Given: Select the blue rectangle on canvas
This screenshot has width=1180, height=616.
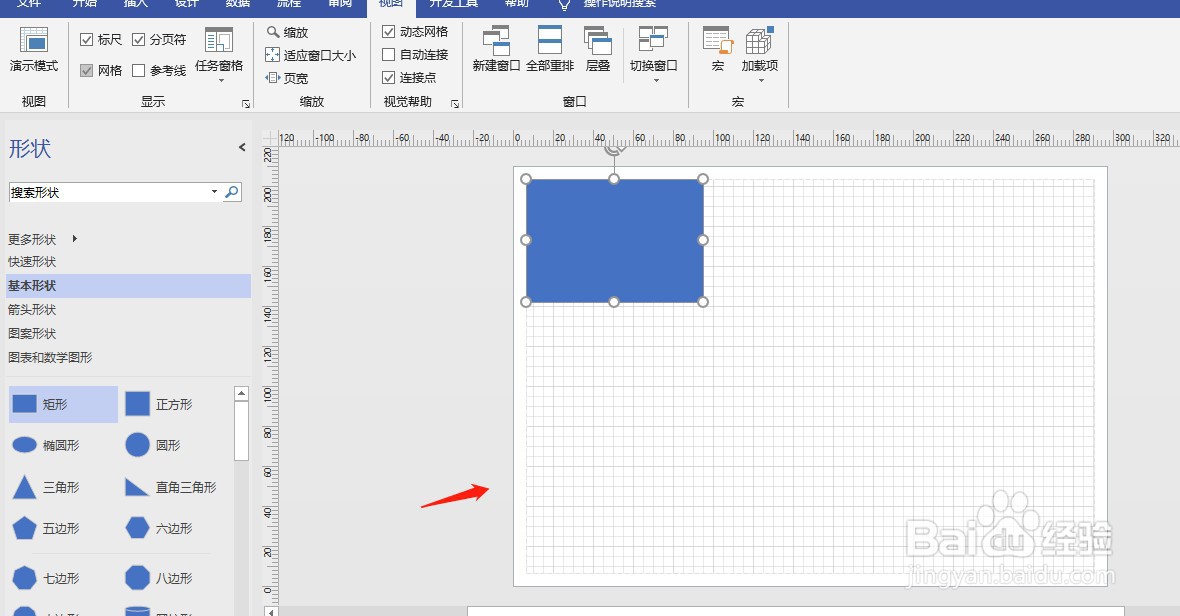Looking at the screenshot, I should pyautogui.click(x=615, y=241).
